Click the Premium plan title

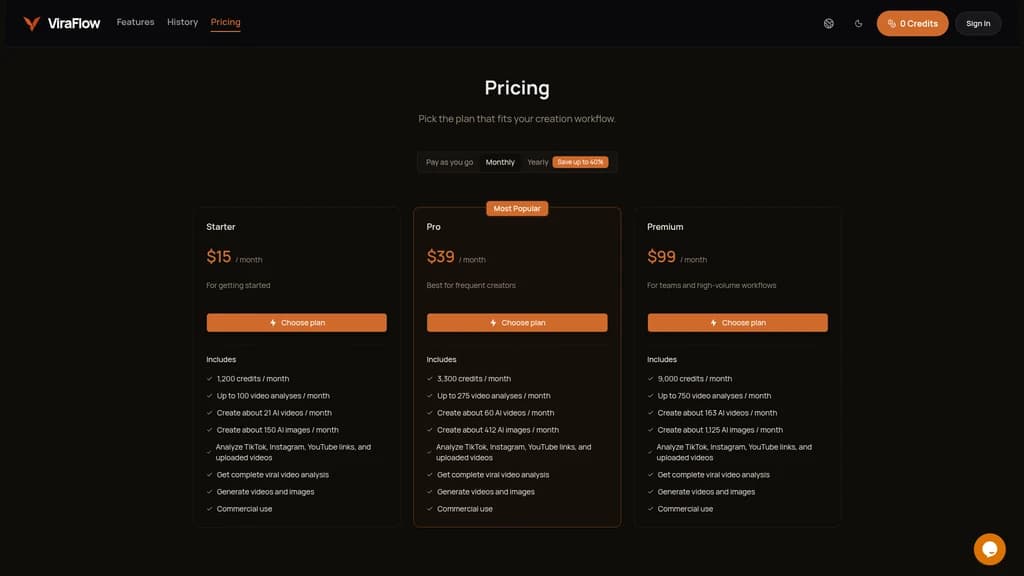coord(665,227)
